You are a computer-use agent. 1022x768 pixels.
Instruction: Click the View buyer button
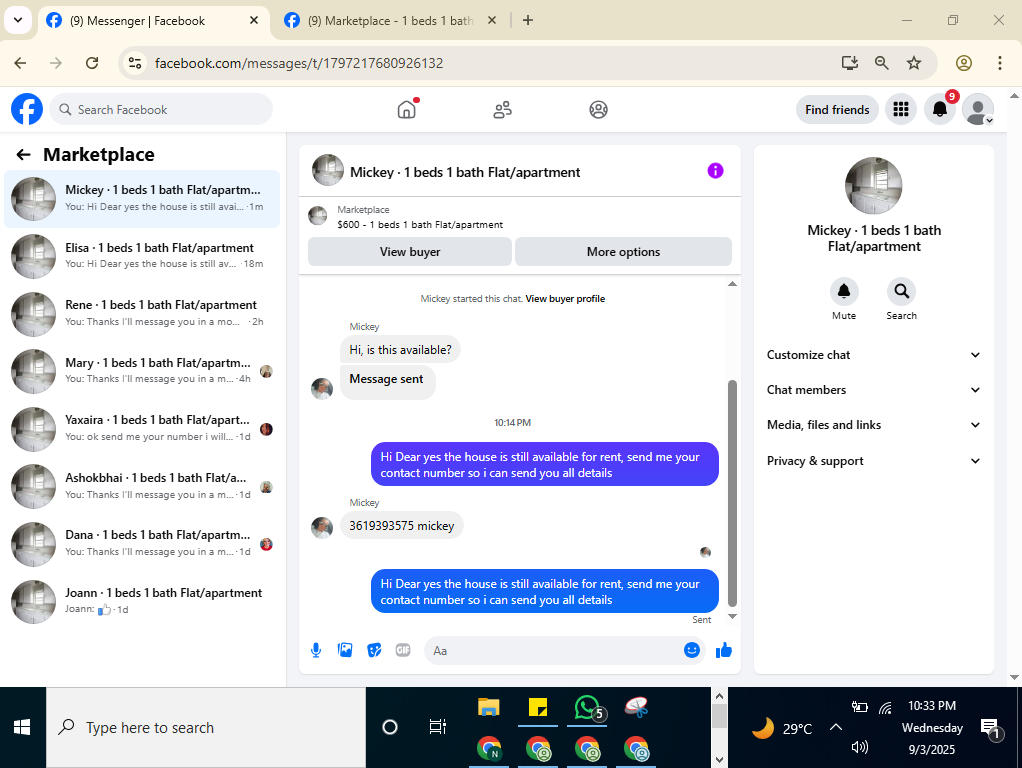click(x=410, y=252)
